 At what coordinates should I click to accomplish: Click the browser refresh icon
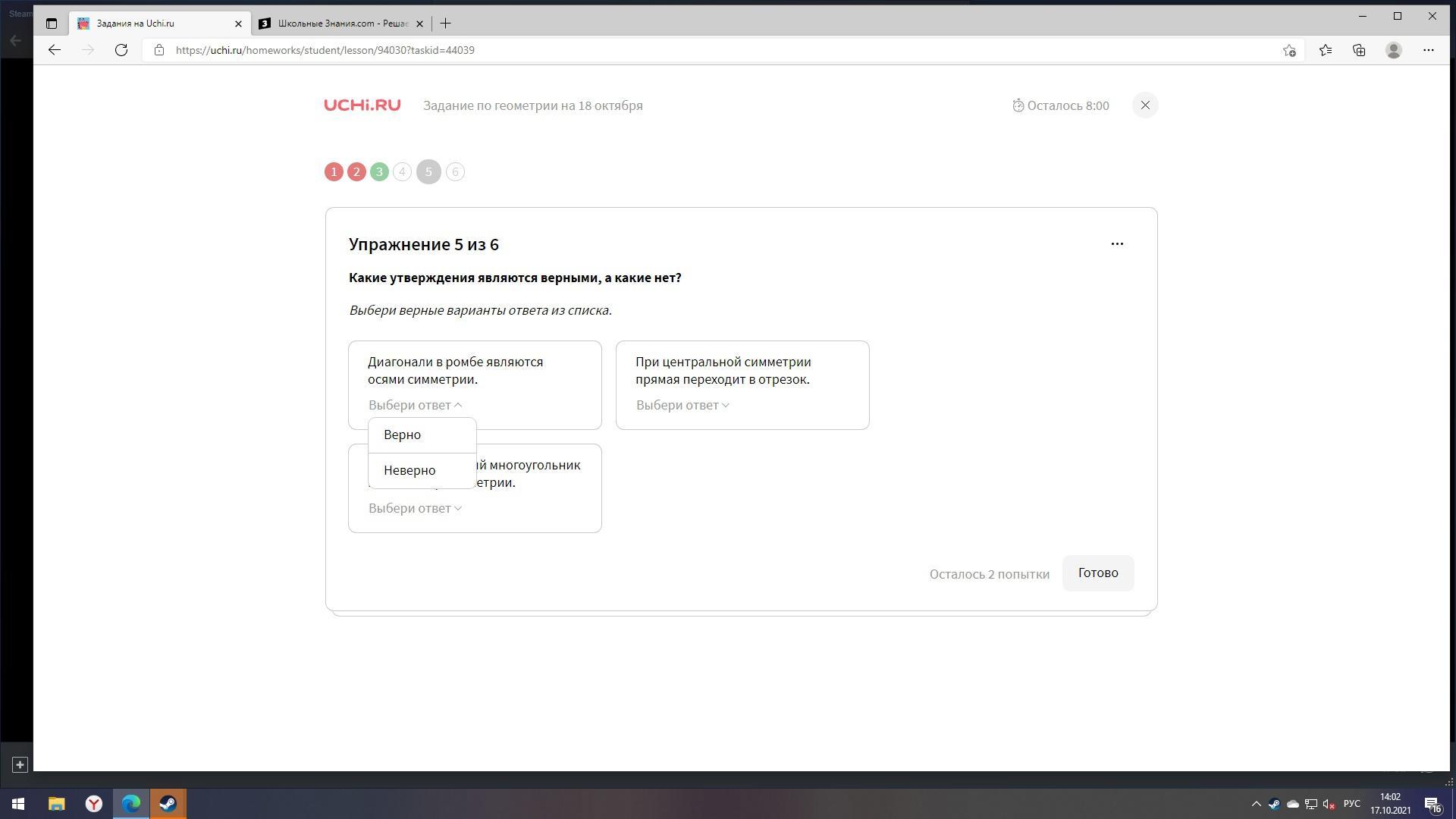click(x=121, y=50)
